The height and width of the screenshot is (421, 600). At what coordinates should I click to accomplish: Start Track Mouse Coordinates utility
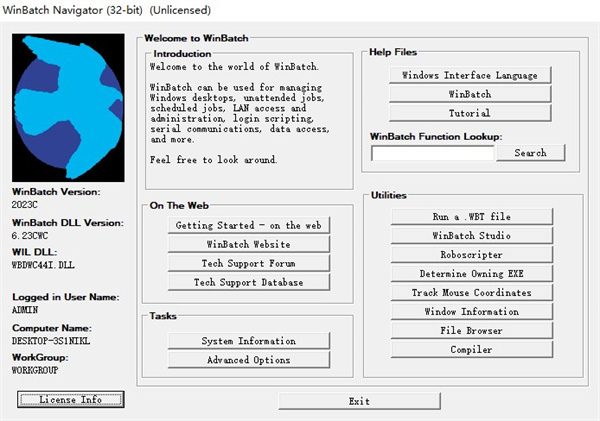[x=471, y=293]
